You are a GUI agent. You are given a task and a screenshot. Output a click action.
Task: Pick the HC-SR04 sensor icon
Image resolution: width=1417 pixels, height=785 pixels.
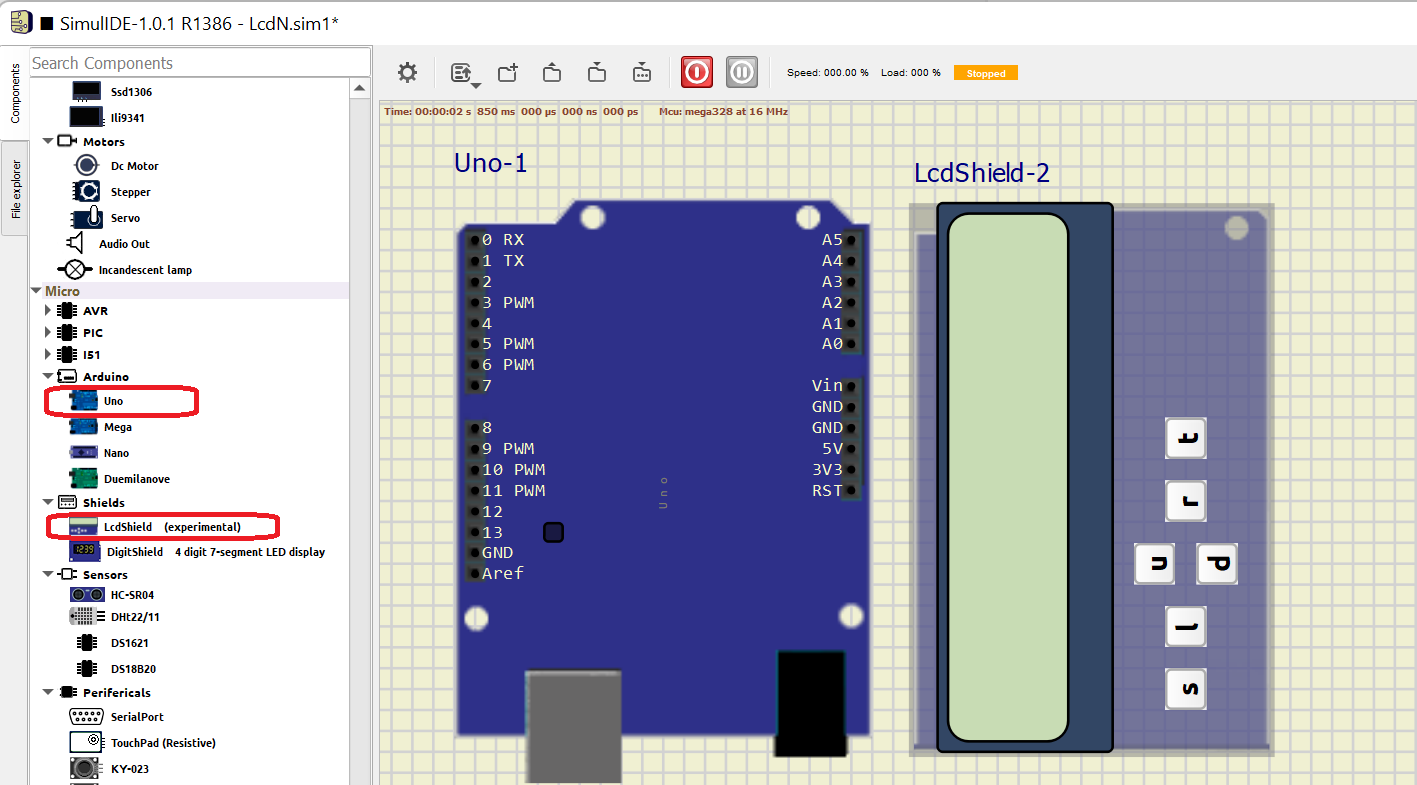(x=87, y=594)
